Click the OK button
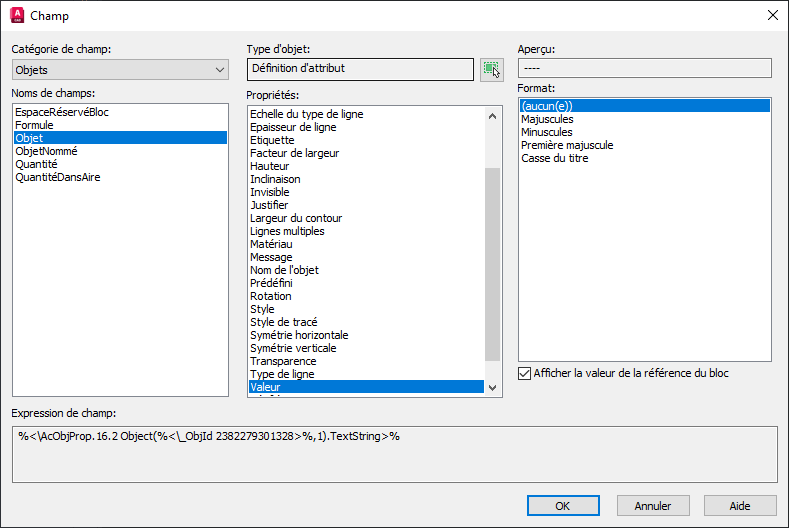The width and height of the screenshot is (789, 528). (x=563, y=506)
